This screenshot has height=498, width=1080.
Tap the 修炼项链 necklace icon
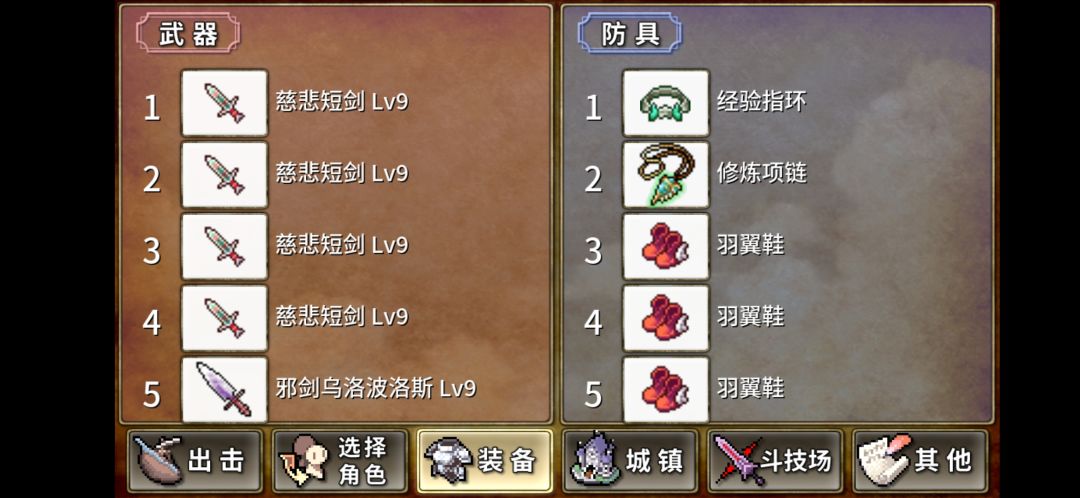point(665,175)
